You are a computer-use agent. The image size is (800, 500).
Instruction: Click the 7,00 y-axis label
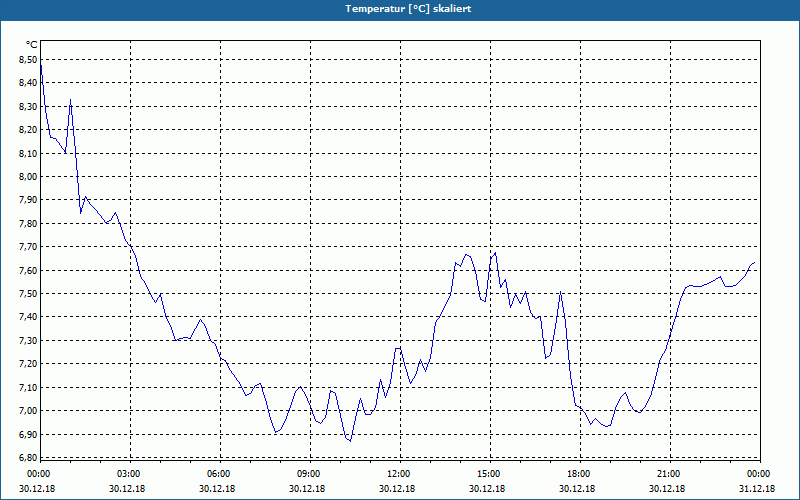tap(28, 411)
